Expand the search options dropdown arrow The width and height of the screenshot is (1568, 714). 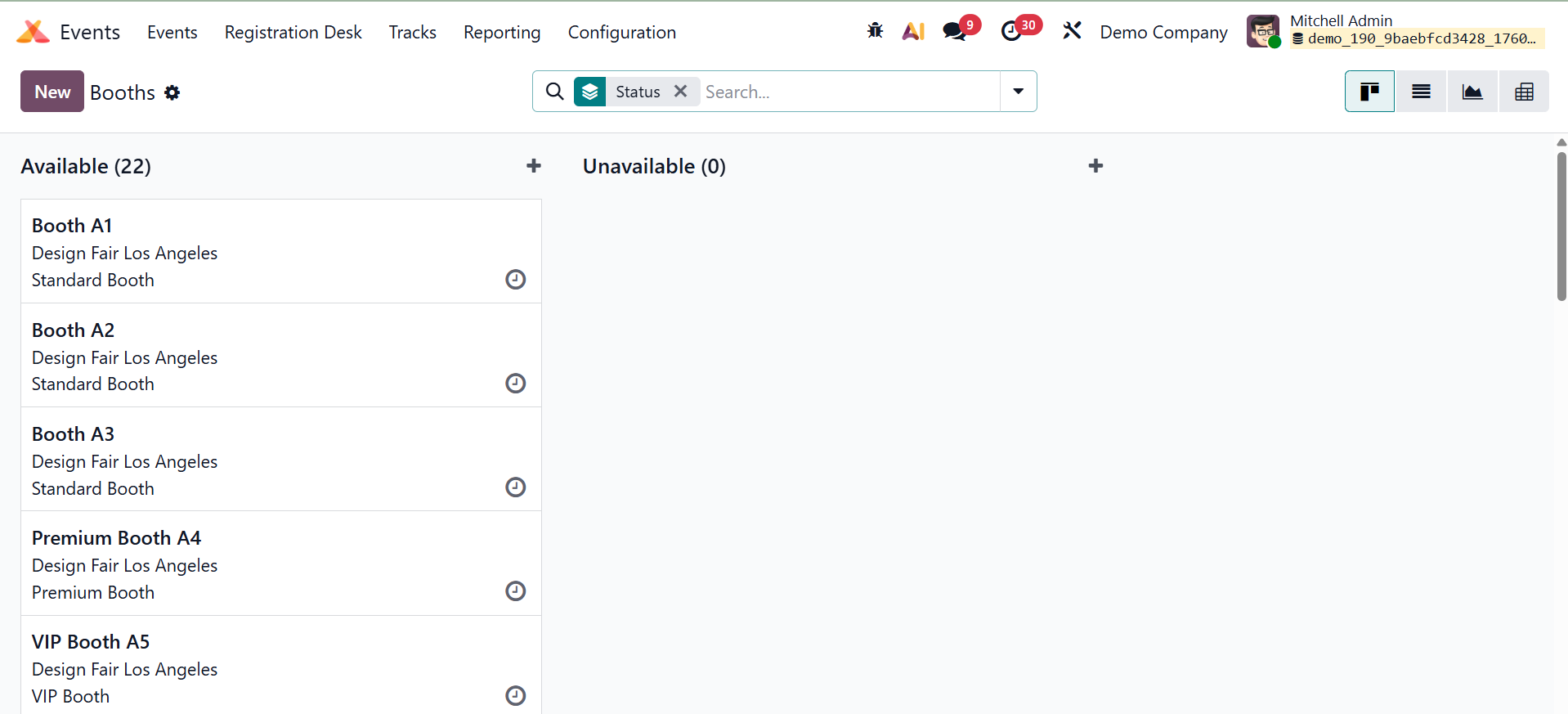click(x=1019, y=92)
